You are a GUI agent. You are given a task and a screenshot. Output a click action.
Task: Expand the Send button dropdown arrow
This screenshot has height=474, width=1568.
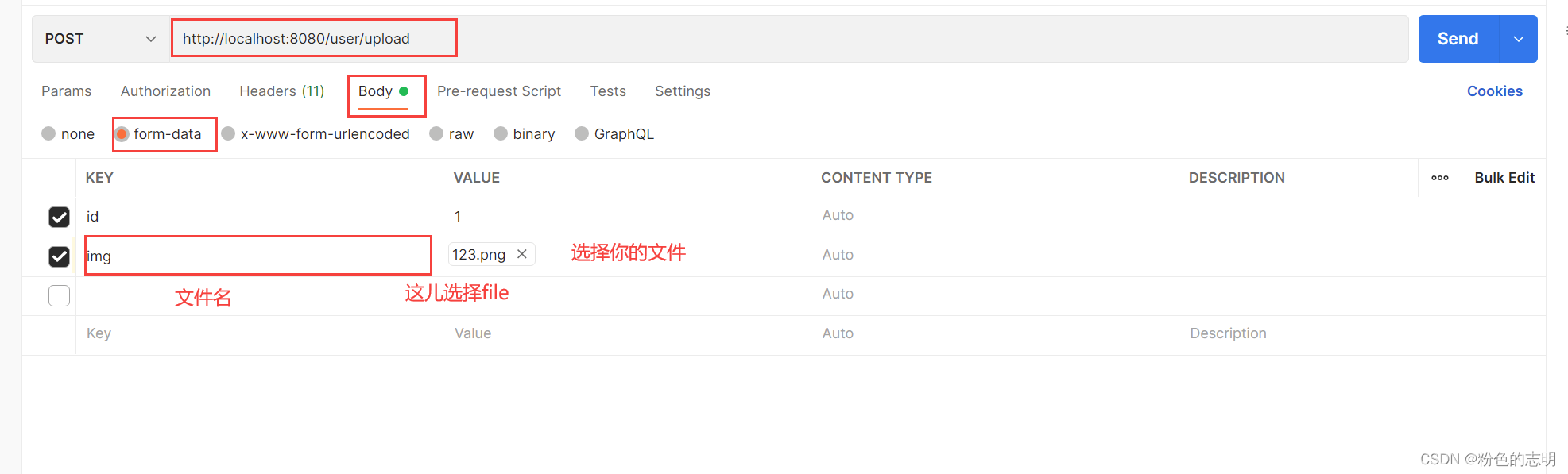[x=1518, y=39]
